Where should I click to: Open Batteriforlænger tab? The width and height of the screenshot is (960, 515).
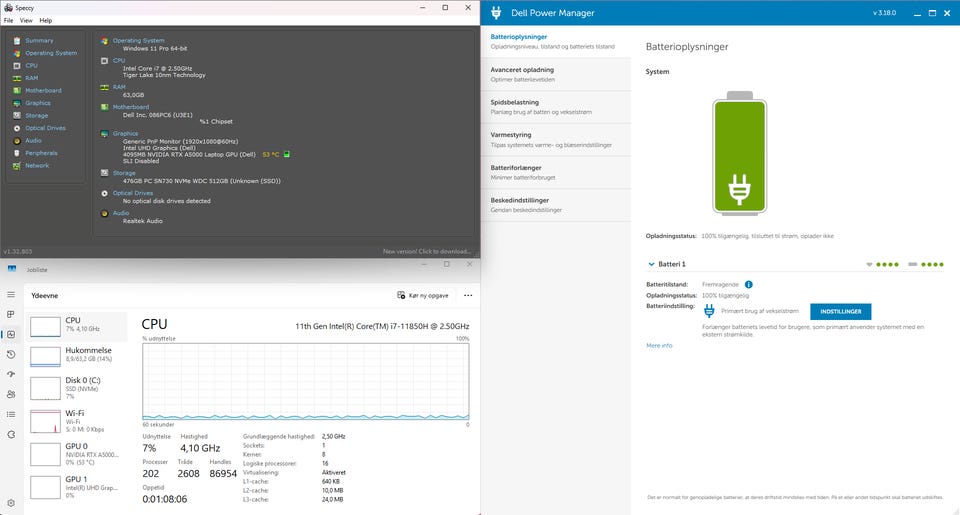point(555,173)
